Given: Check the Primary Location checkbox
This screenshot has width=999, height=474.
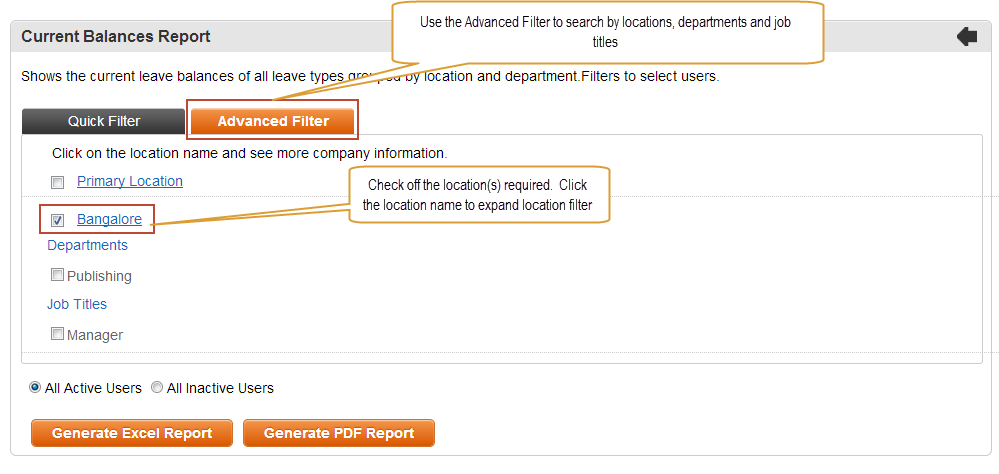Looking at the screenshot, I should click(x=57, y=183).
